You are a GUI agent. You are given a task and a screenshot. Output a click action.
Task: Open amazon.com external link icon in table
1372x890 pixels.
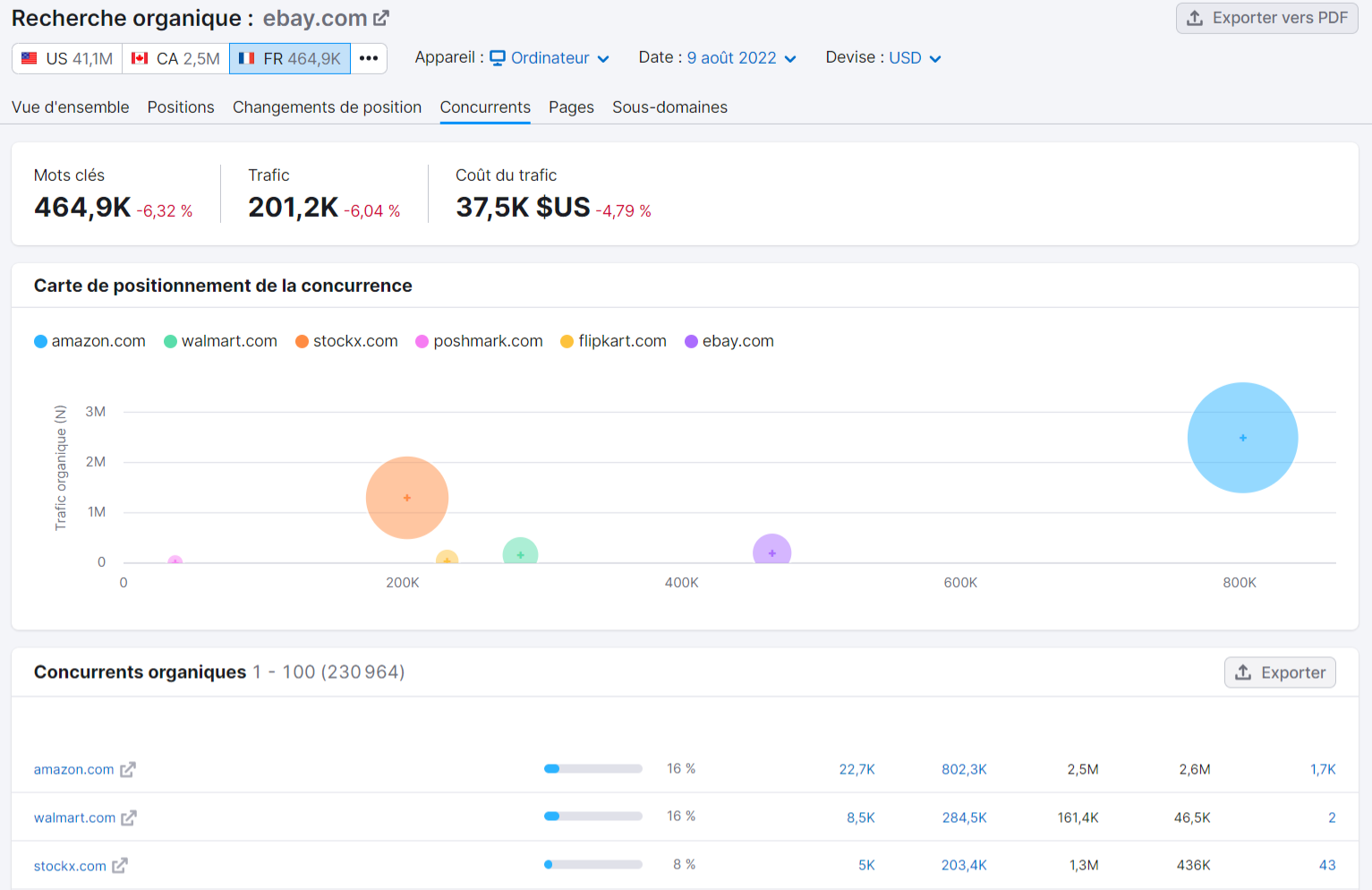point(128,769)
